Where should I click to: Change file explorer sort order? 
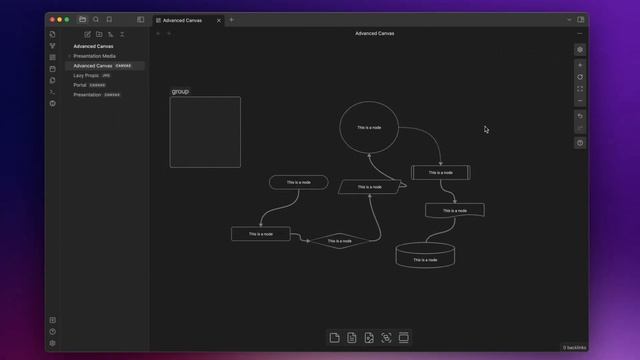point(111,34)
